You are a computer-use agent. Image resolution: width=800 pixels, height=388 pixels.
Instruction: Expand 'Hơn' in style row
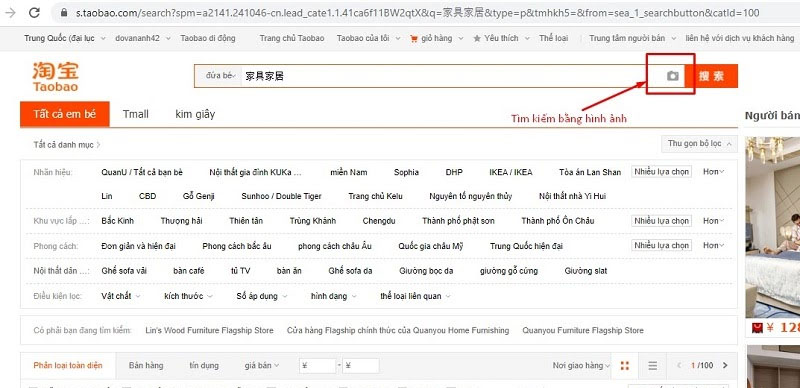point(714,246)
